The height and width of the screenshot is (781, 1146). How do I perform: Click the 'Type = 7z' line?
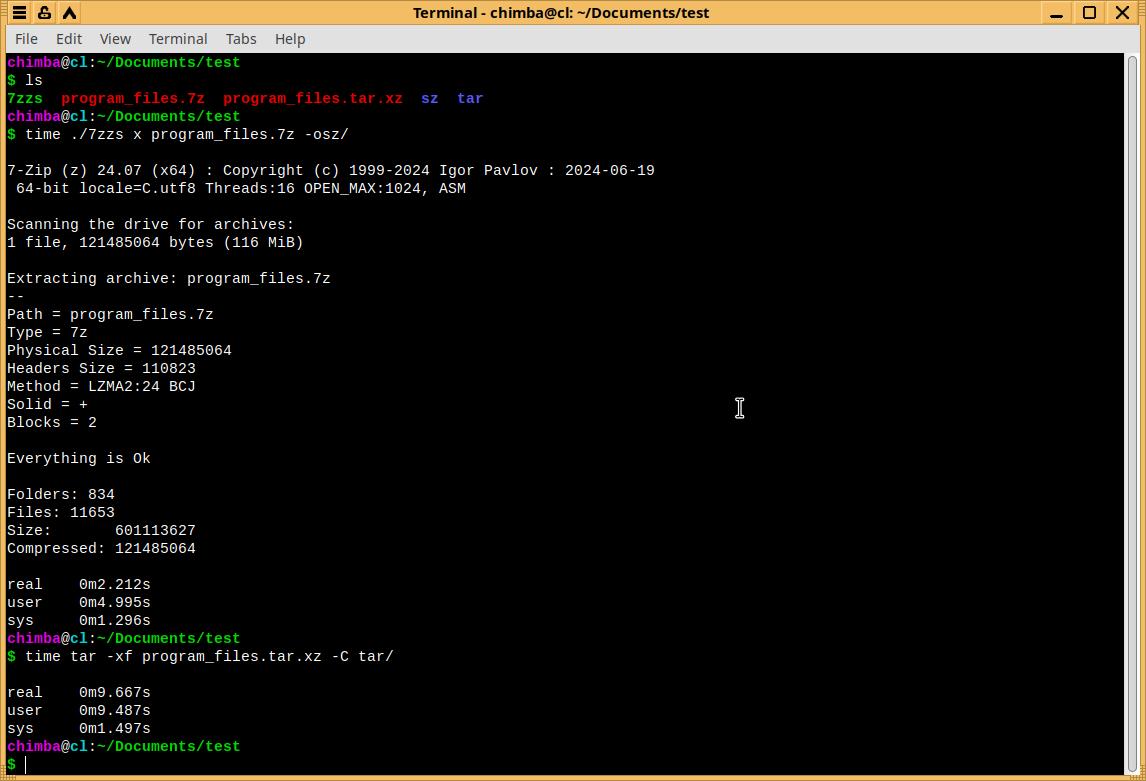coord(47,332)
